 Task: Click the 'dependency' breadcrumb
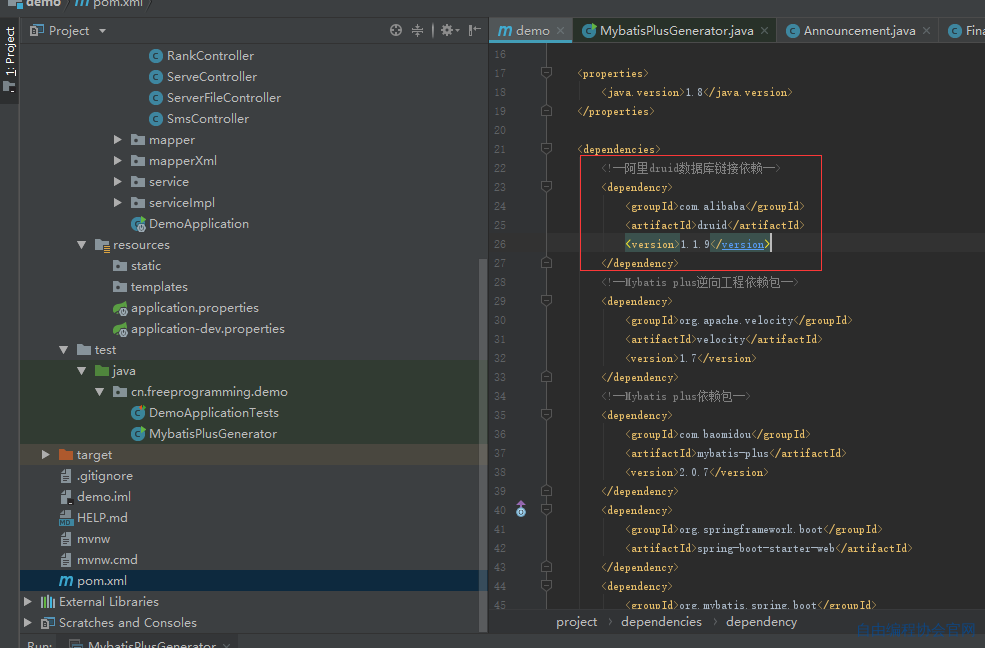pyautogui.click(x=761, y=622)
